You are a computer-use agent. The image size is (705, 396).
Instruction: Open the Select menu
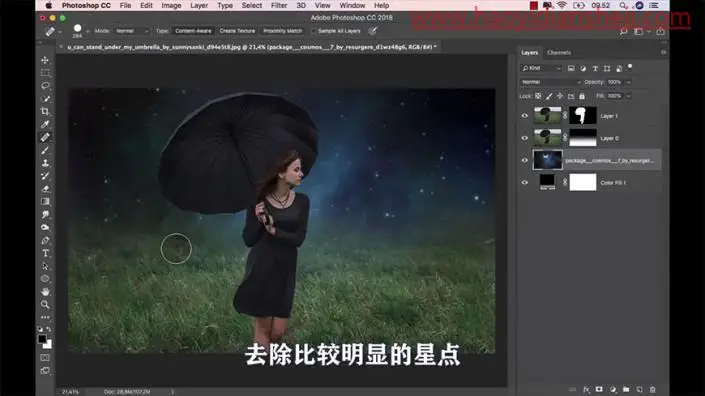(251, 5)
